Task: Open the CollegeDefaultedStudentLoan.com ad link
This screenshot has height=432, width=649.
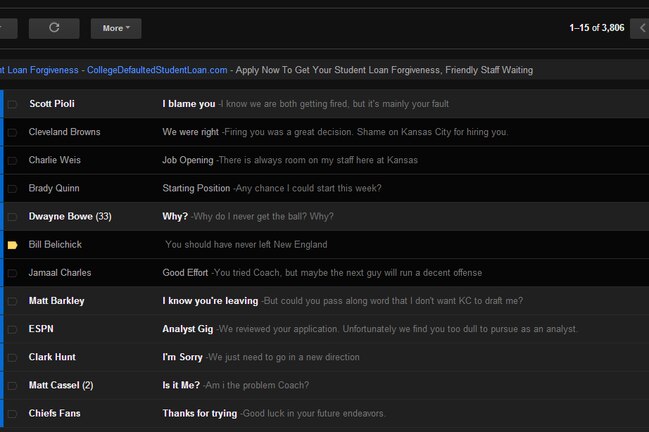Action: tap(157, 70)
